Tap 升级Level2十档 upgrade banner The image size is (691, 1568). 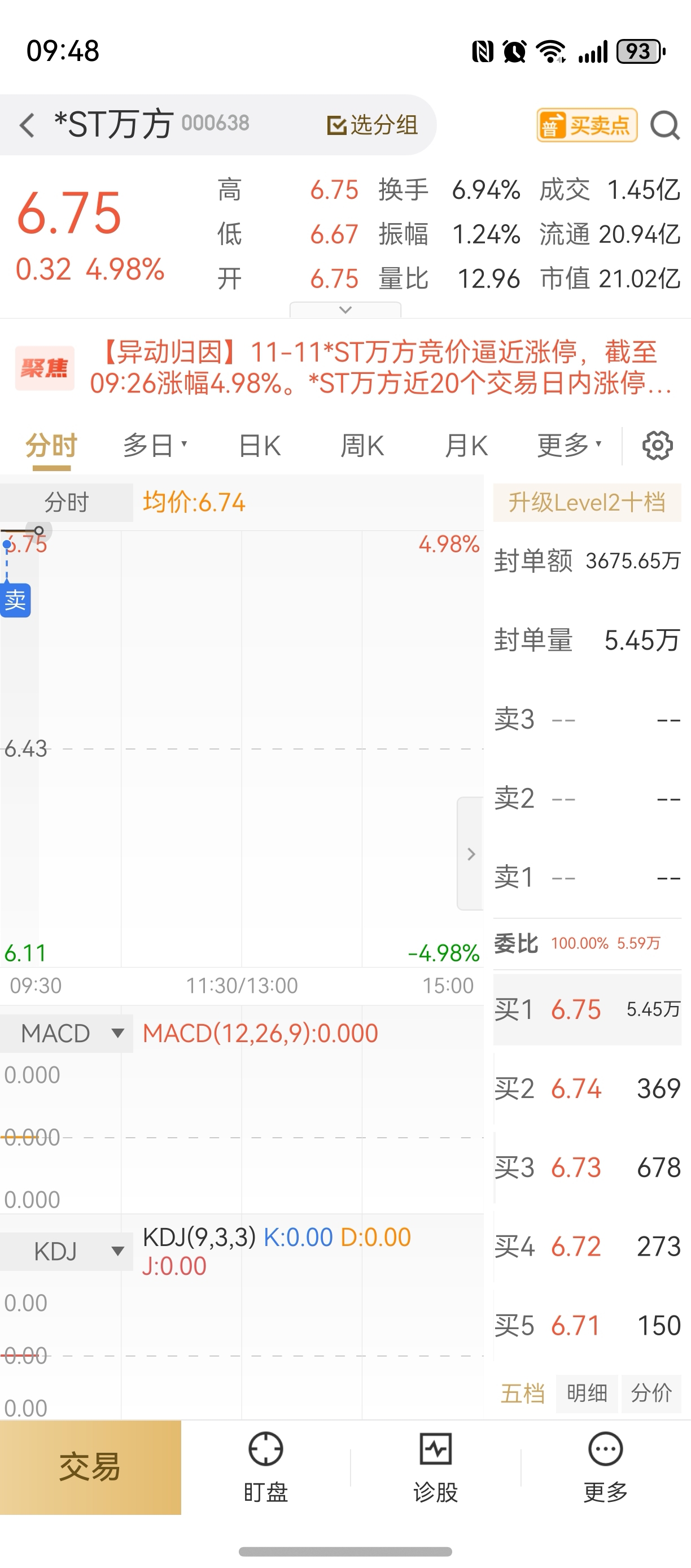pyautogui.click(x=587, y=503)
